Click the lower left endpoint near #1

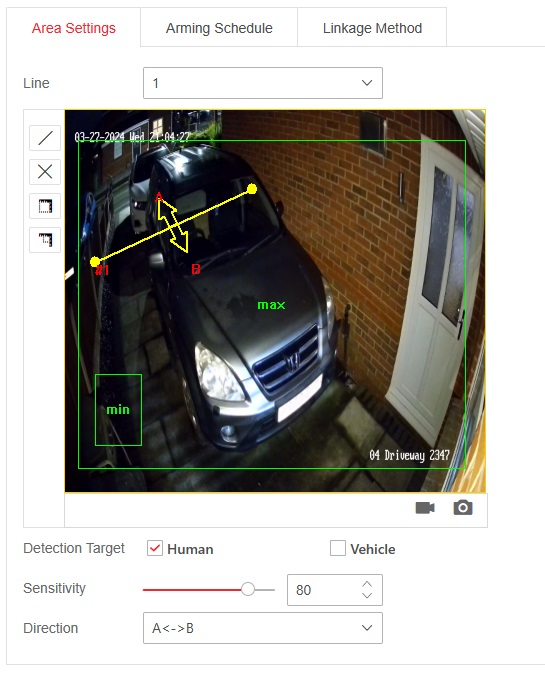(95, 261)
